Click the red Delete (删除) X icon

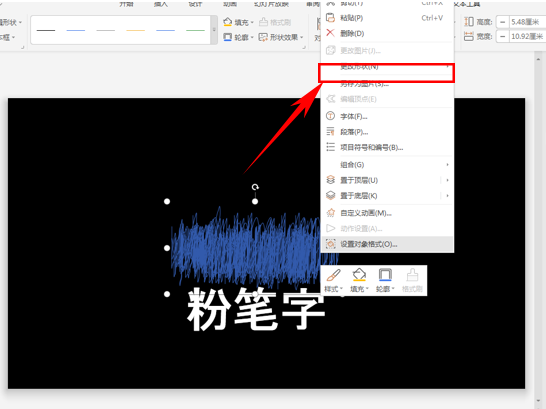coord(330,33)
